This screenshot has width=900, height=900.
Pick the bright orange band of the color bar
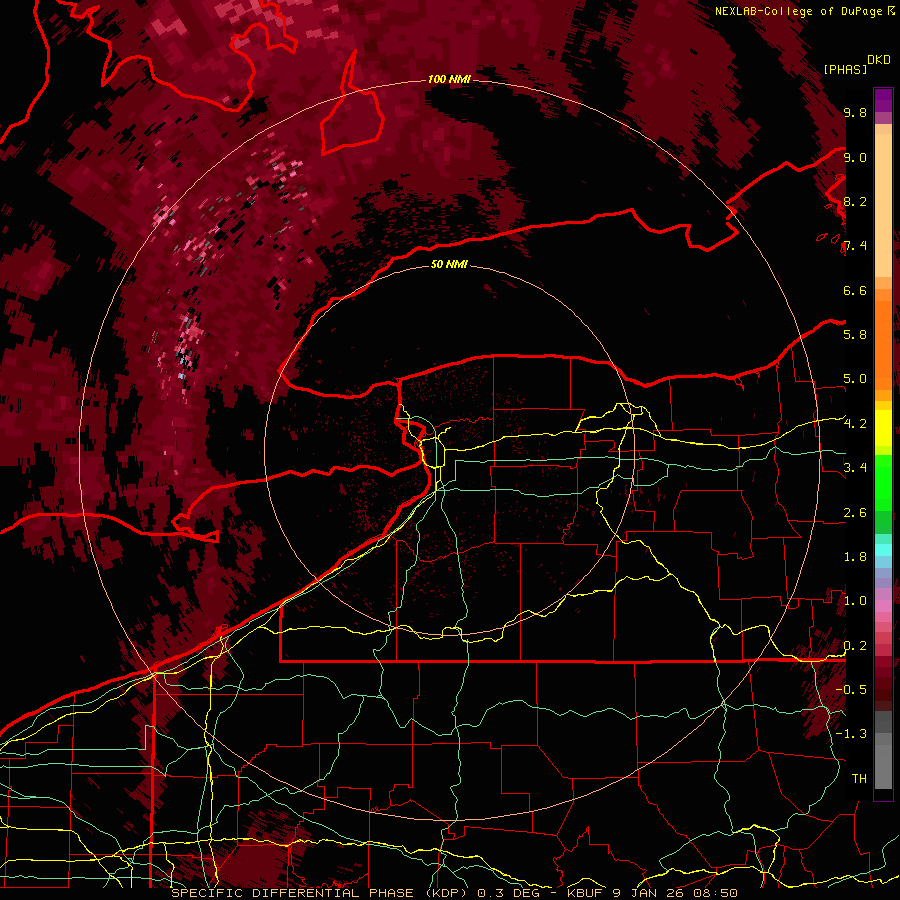click(x=883, y=346)
